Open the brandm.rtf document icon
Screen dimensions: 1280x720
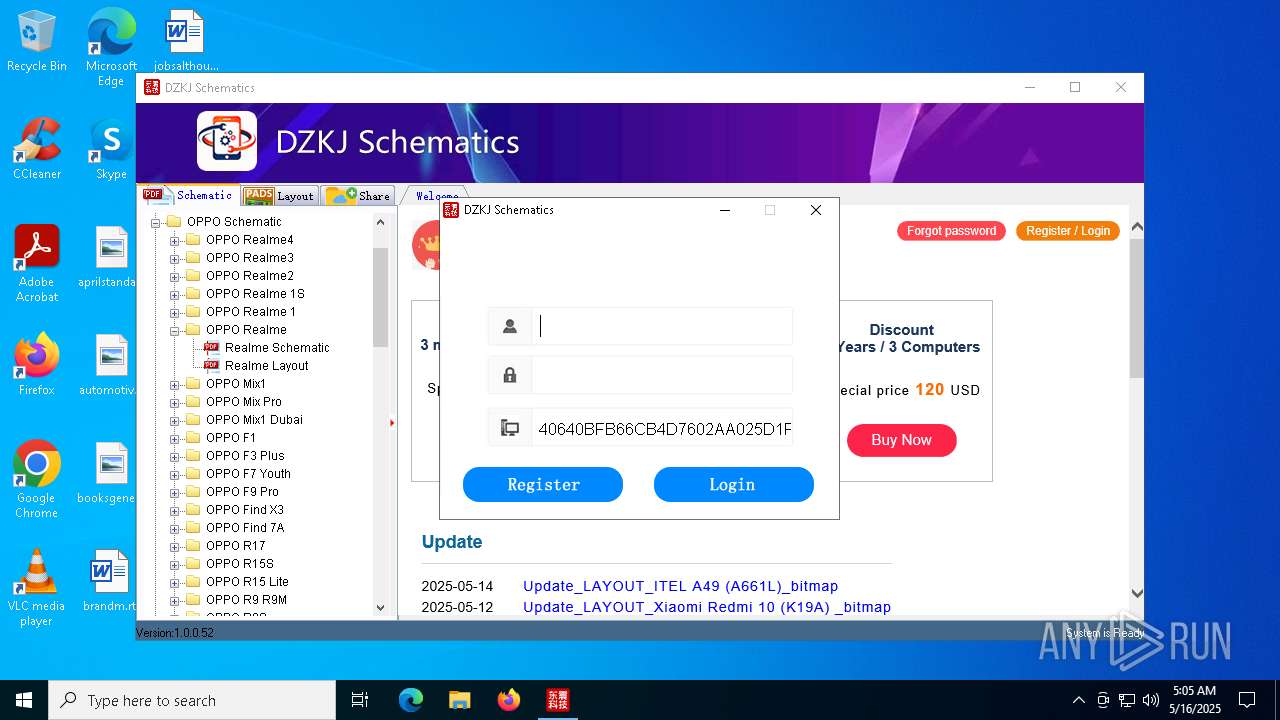(111, 580)
